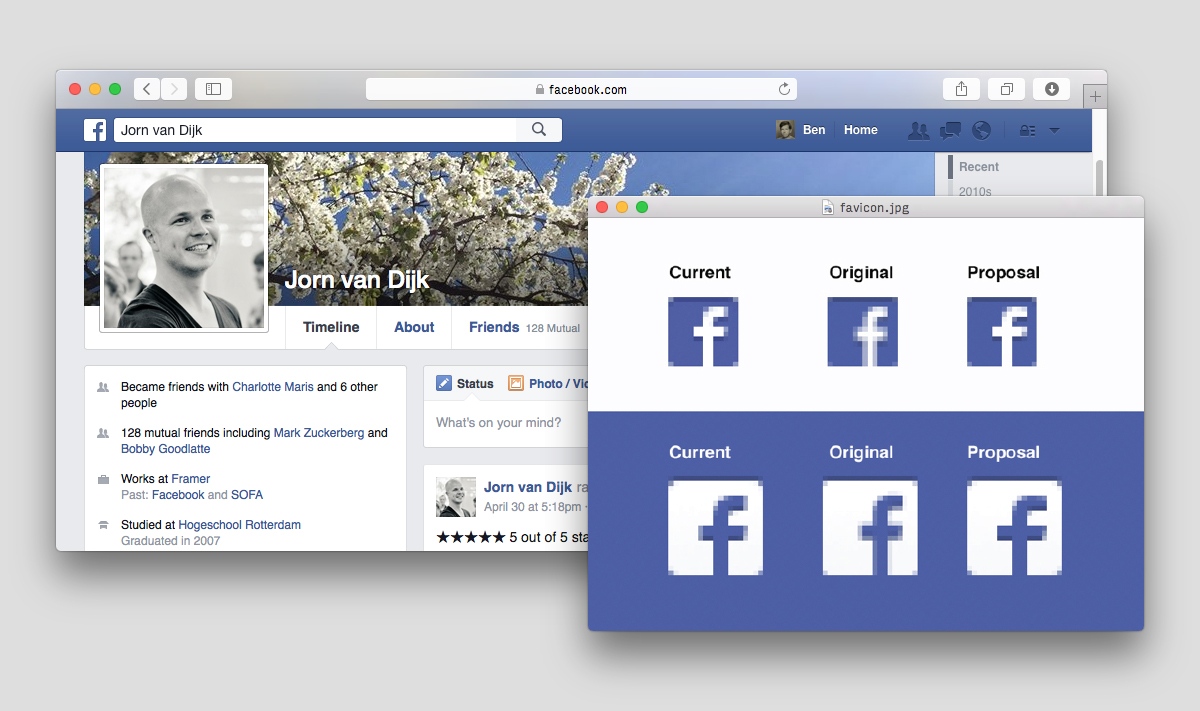Open the Friends tab

[x=494, y=327]
